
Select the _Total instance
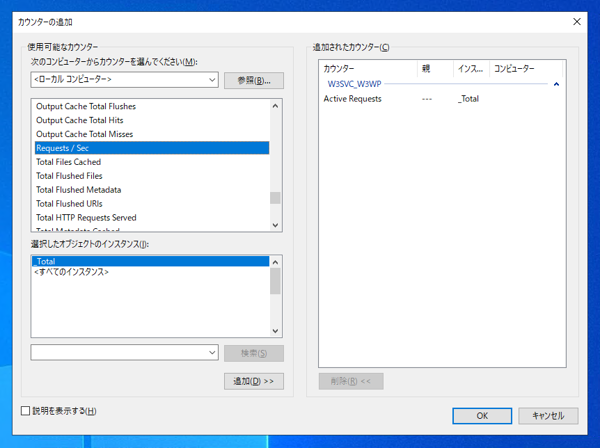[x=150, y=261]
